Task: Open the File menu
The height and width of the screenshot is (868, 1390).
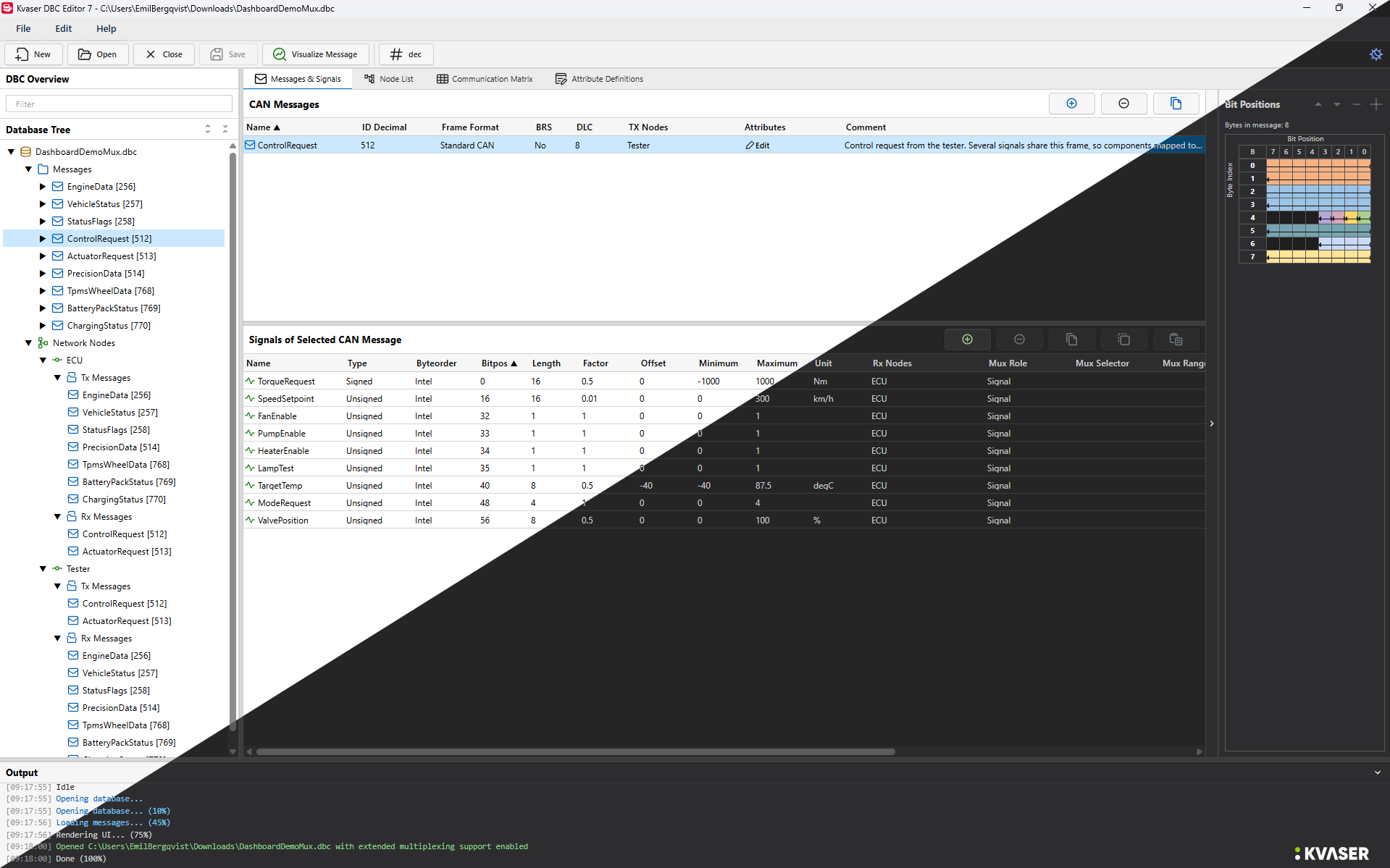Action: click(x=23, y=28)
